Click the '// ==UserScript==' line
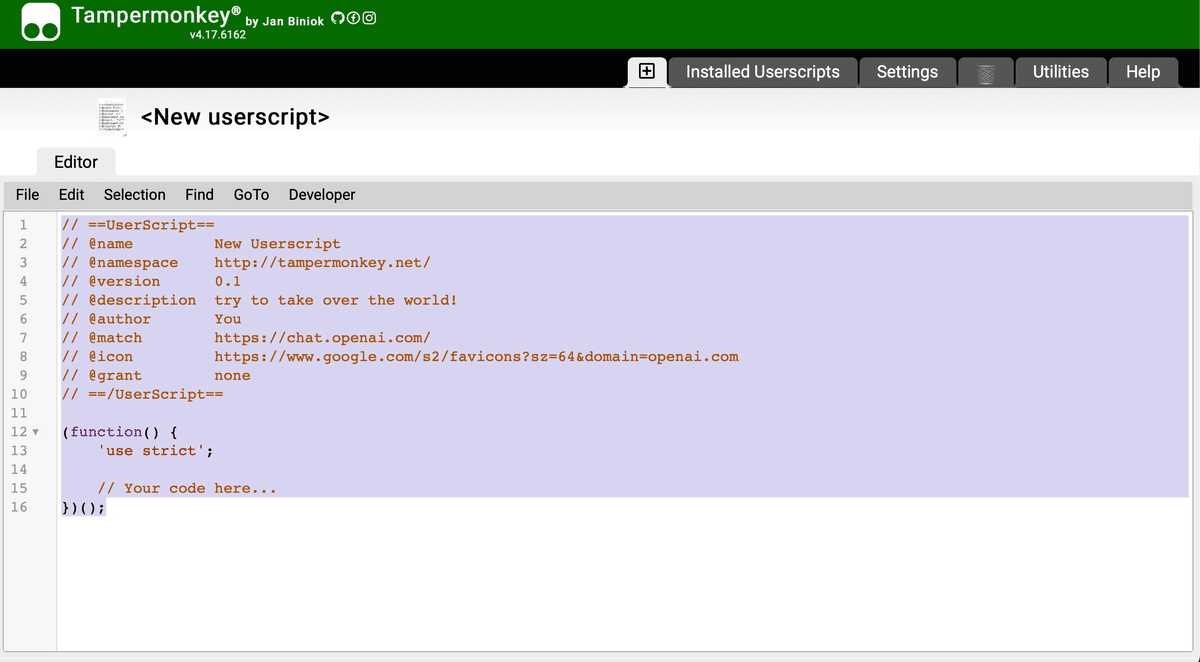The image size is (1200, 662). click(x=139, y=224)
